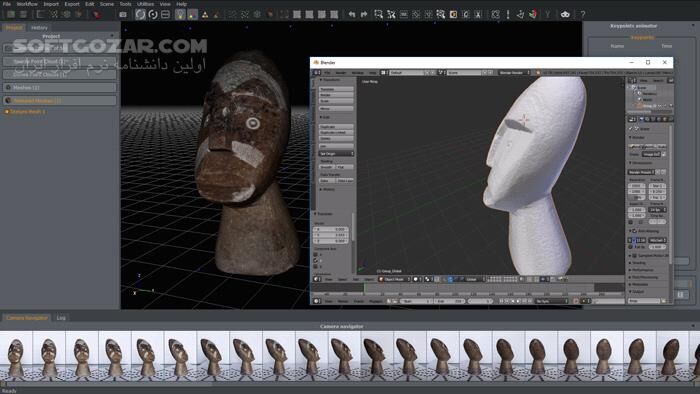Click the triangle mesh view icon
This screenshot has height=394, width=700.
[x=205, y=15]
